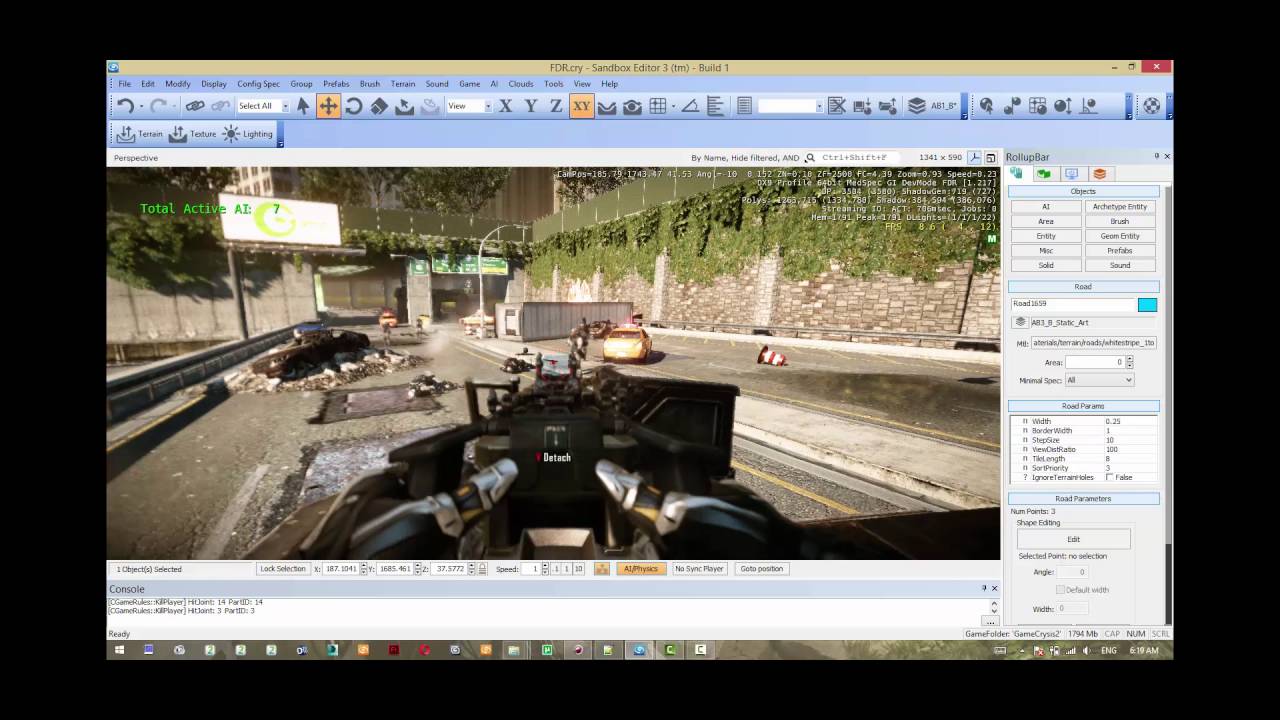Toggle snap to grid icon

657,106
